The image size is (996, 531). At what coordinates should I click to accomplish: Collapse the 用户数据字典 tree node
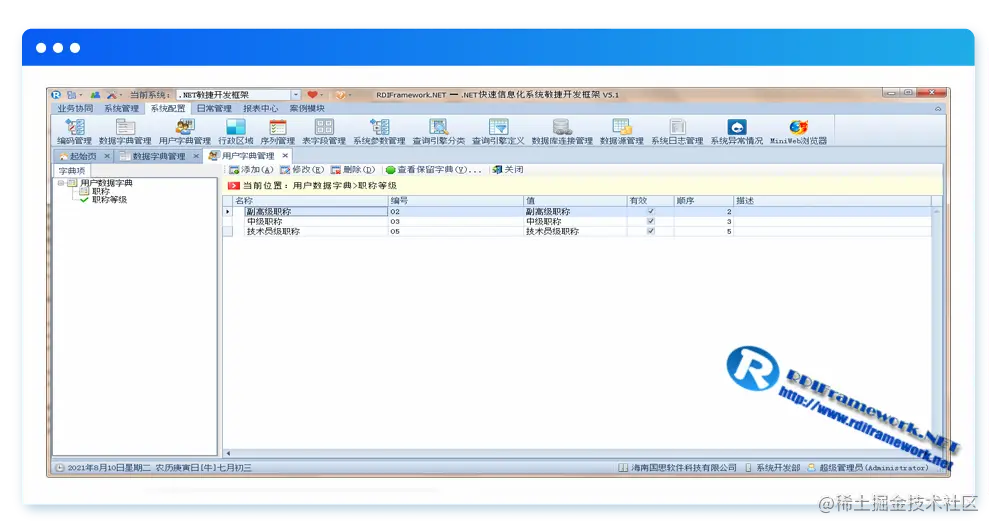pos(61,183)
